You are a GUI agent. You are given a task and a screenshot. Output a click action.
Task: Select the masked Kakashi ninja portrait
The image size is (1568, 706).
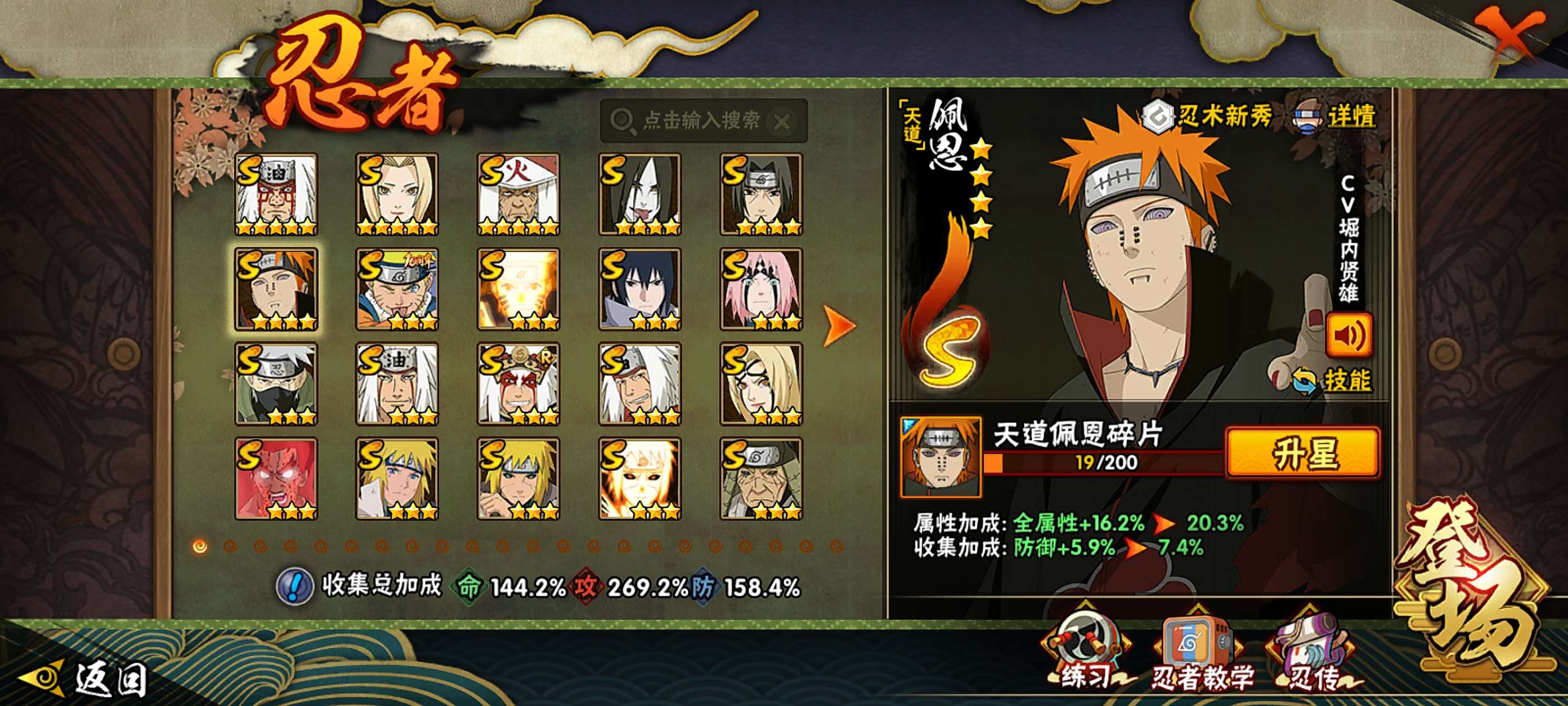pos(276,384)
